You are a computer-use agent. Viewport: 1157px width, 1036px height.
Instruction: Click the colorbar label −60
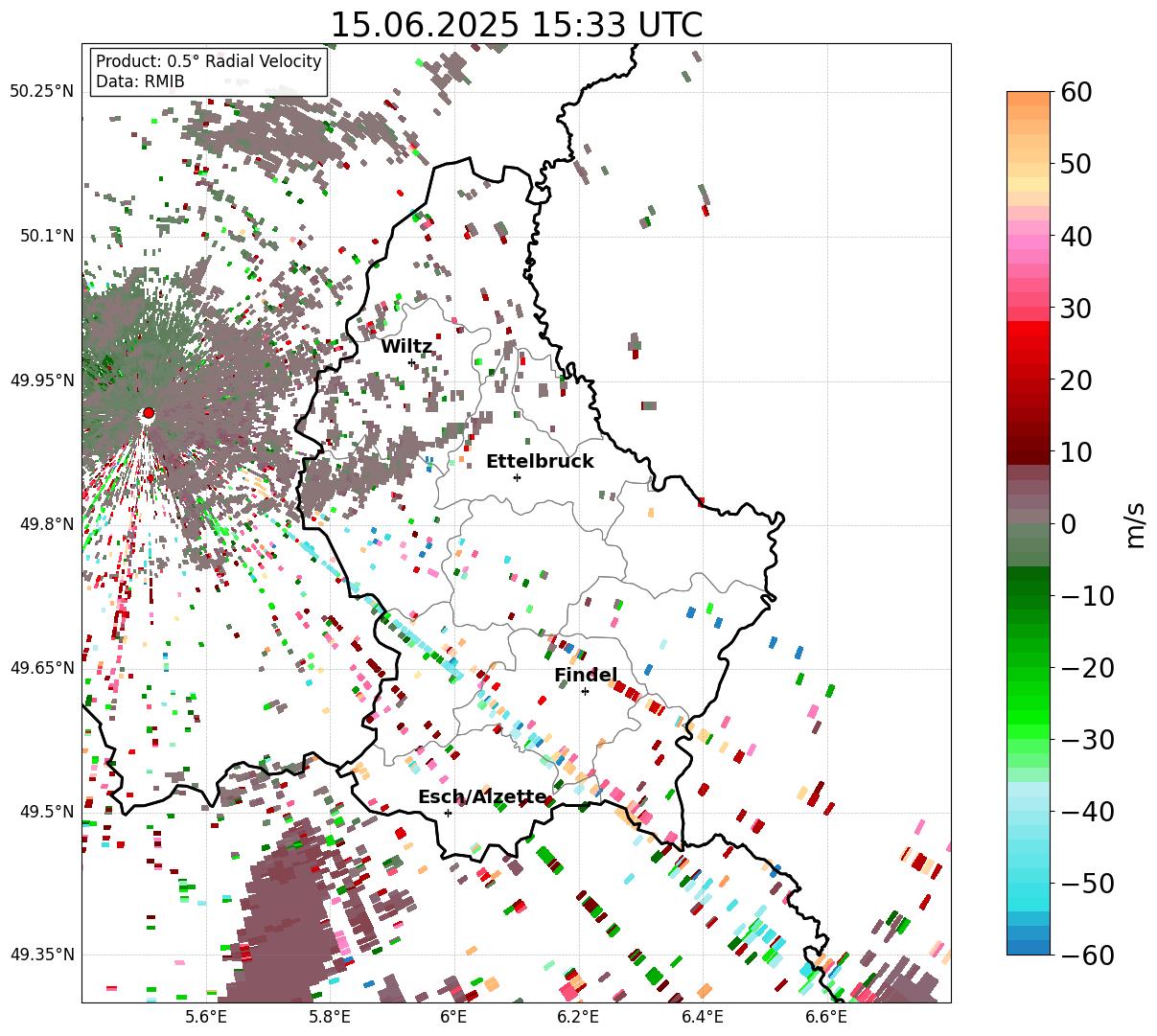[x=1086, y=955]
